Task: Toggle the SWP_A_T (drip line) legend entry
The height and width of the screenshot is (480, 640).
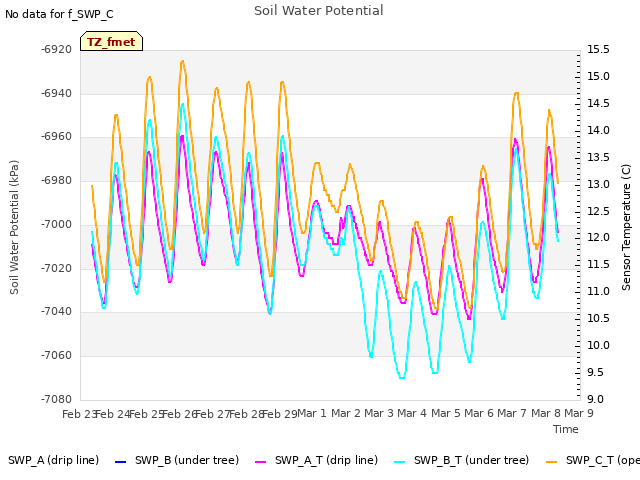Action: coord(316,460)
